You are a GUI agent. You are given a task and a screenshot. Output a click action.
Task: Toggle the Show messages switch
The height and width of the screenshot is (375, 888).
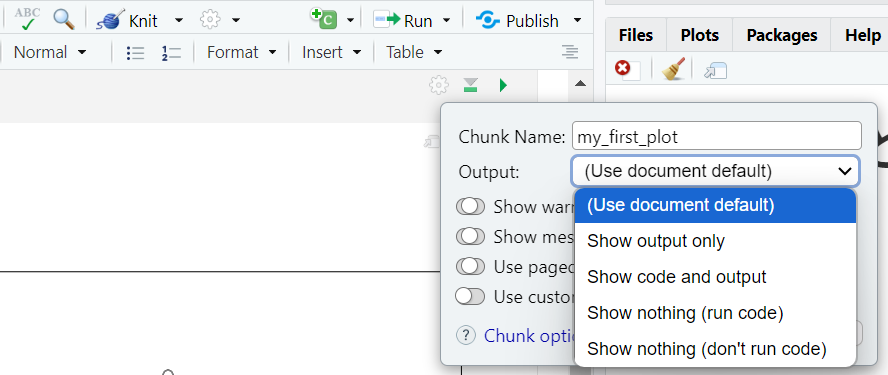tap(470, 236)
